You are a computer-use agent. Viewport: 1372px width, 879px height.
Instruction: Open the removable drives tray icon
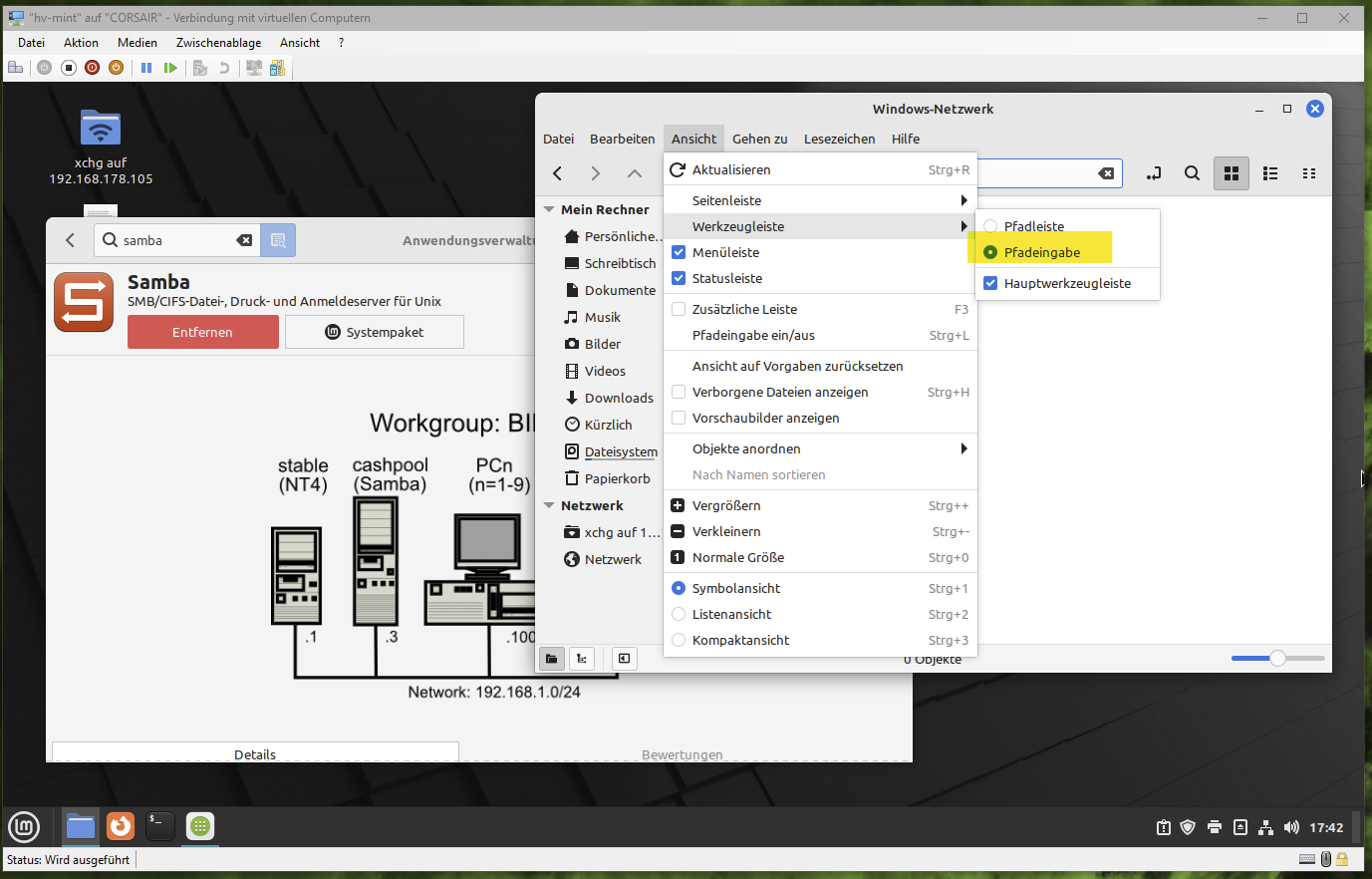pyautogui.click(x=1239, y=827)
